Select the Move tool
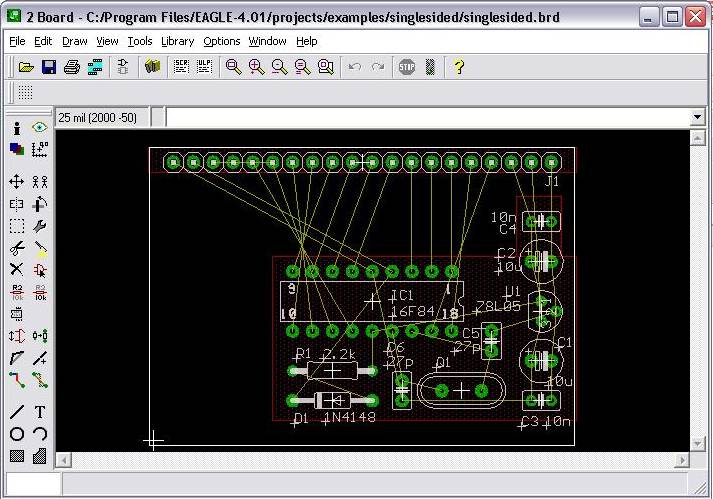 (x=17, y=182)
